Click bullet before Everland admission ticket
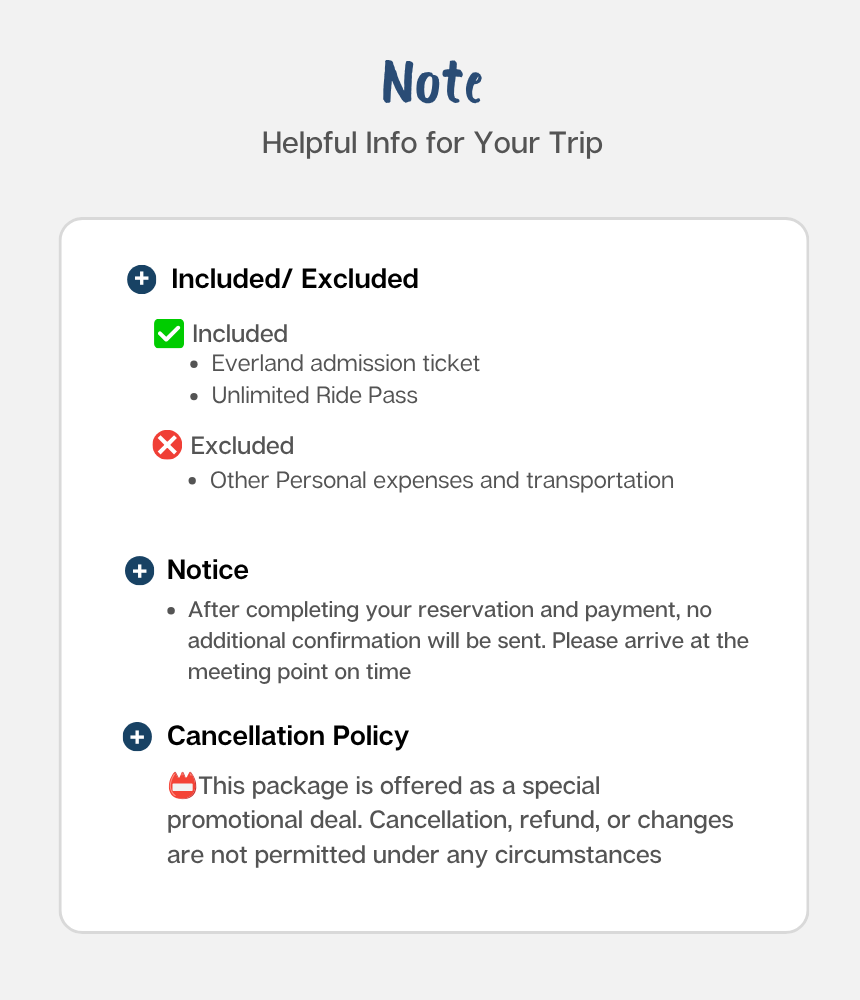 tap(195, 364)
